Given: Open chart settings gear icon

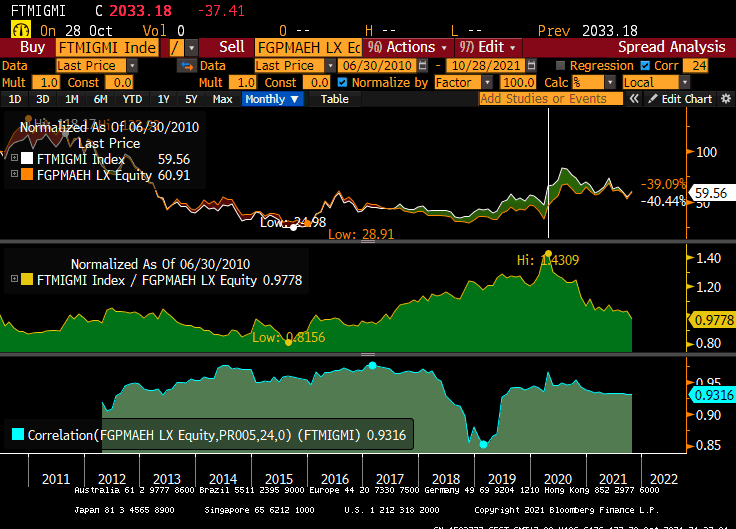Looking at the screenshot, I should click(726, 99).
